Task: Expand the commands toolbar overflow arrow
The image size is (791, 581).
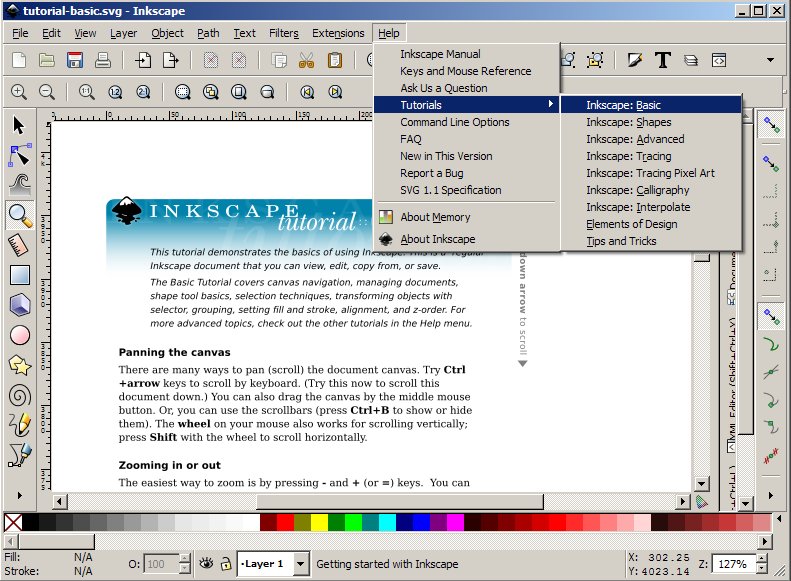Action: (770, 60)
